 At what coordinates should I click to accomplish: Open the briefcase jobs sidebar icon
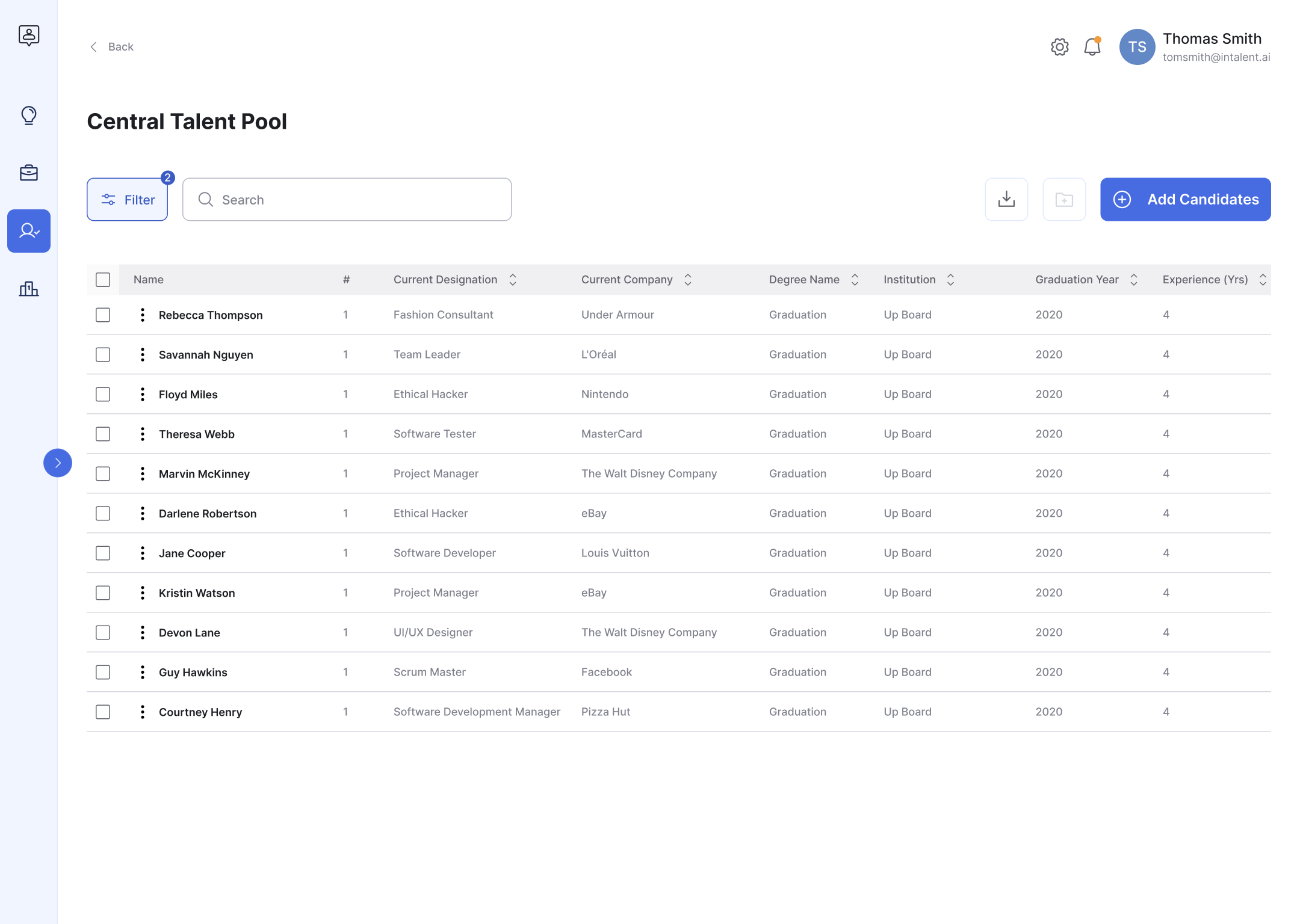point(29,173)
